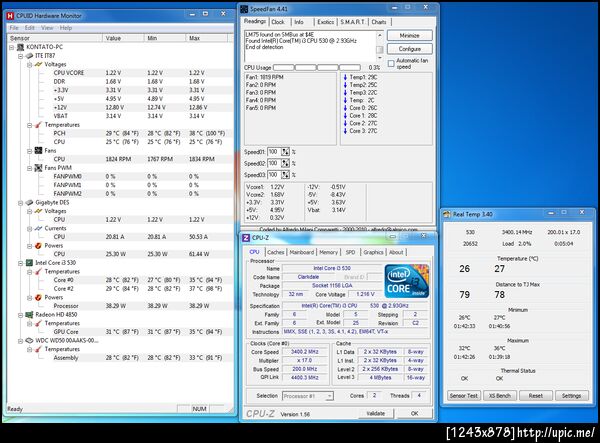Open the Memory tab in CPU-Z
Viewport: 600px width, 443px height.
(x=328, y=252)
